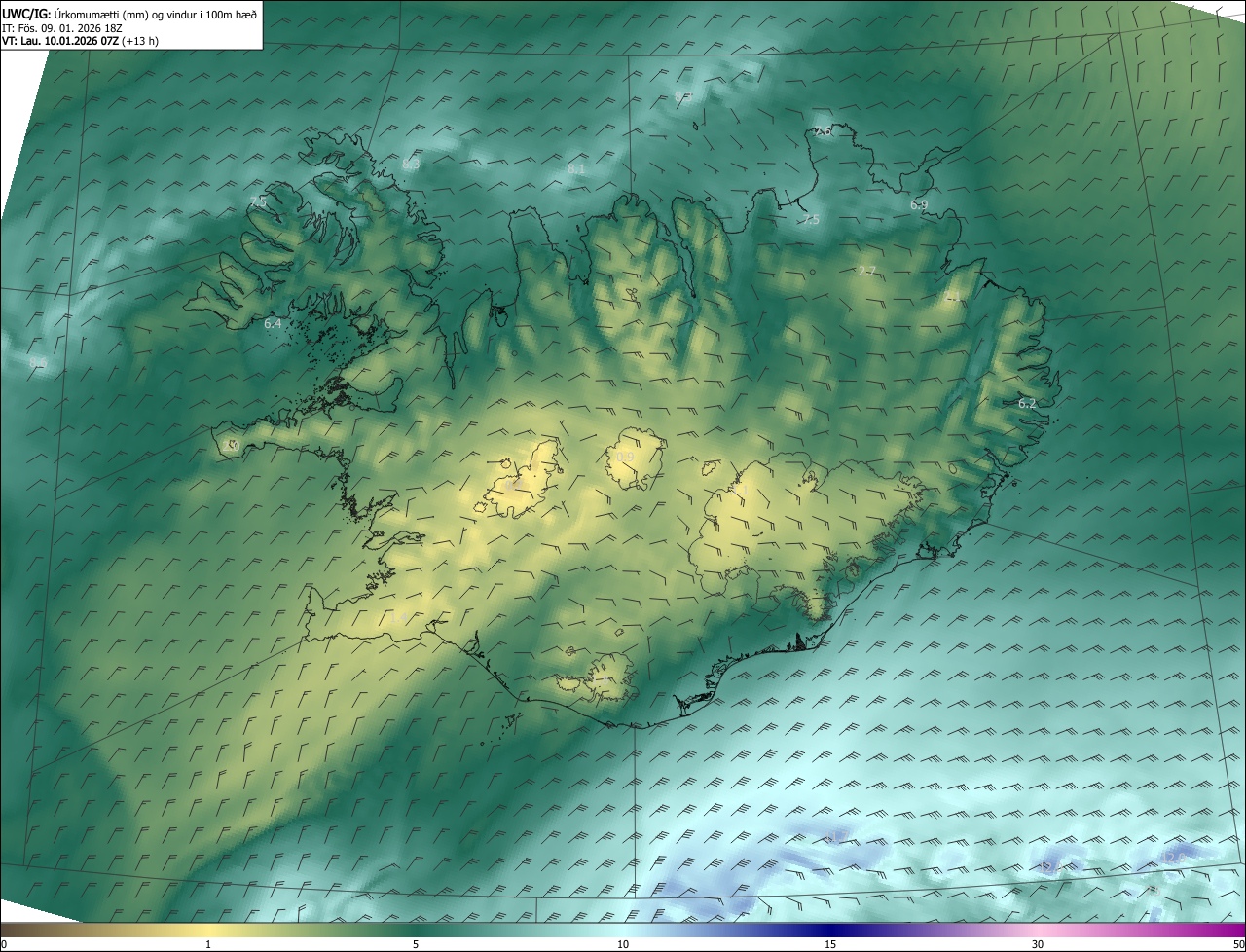Click the UWC/IG Úrkomumætti title line
The image size is (1246, 952).
(130, 14)
